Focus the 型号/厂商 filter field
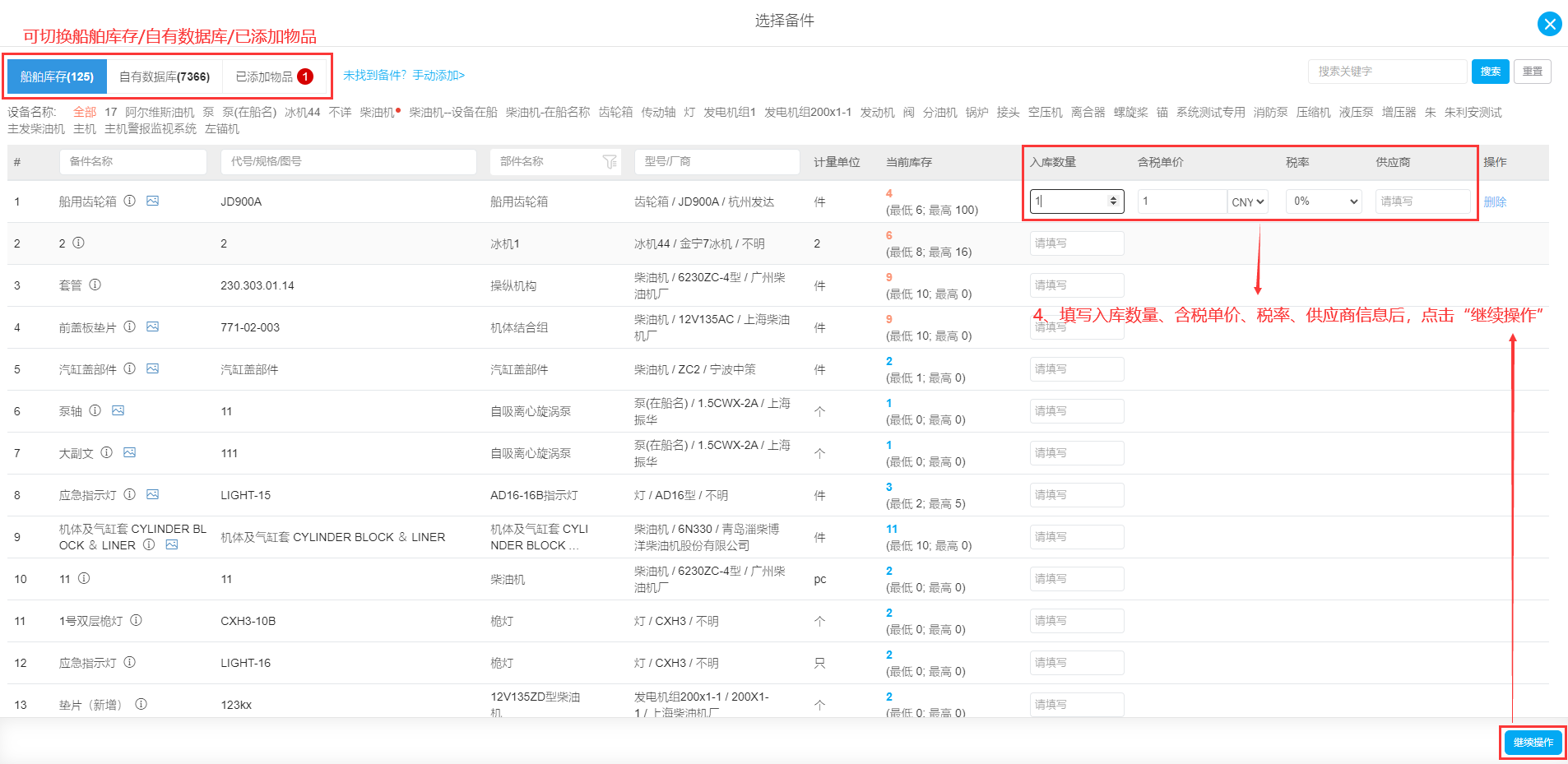This screenshot has height=764, width=1568. pyautogui.click(x=717, y=162)
